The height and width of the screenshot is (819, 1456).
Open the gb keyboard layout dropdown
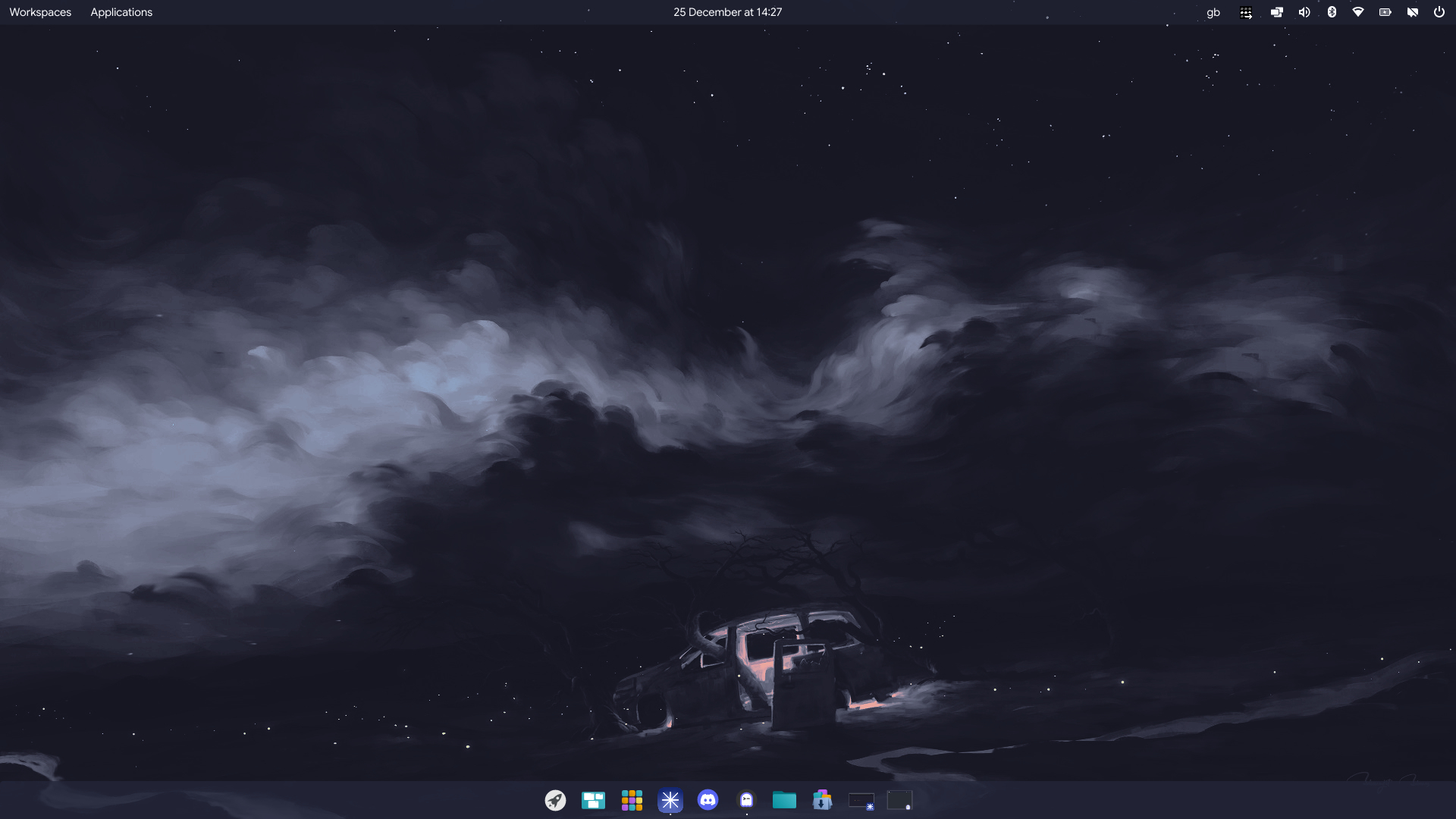(x=1213, y=12)
